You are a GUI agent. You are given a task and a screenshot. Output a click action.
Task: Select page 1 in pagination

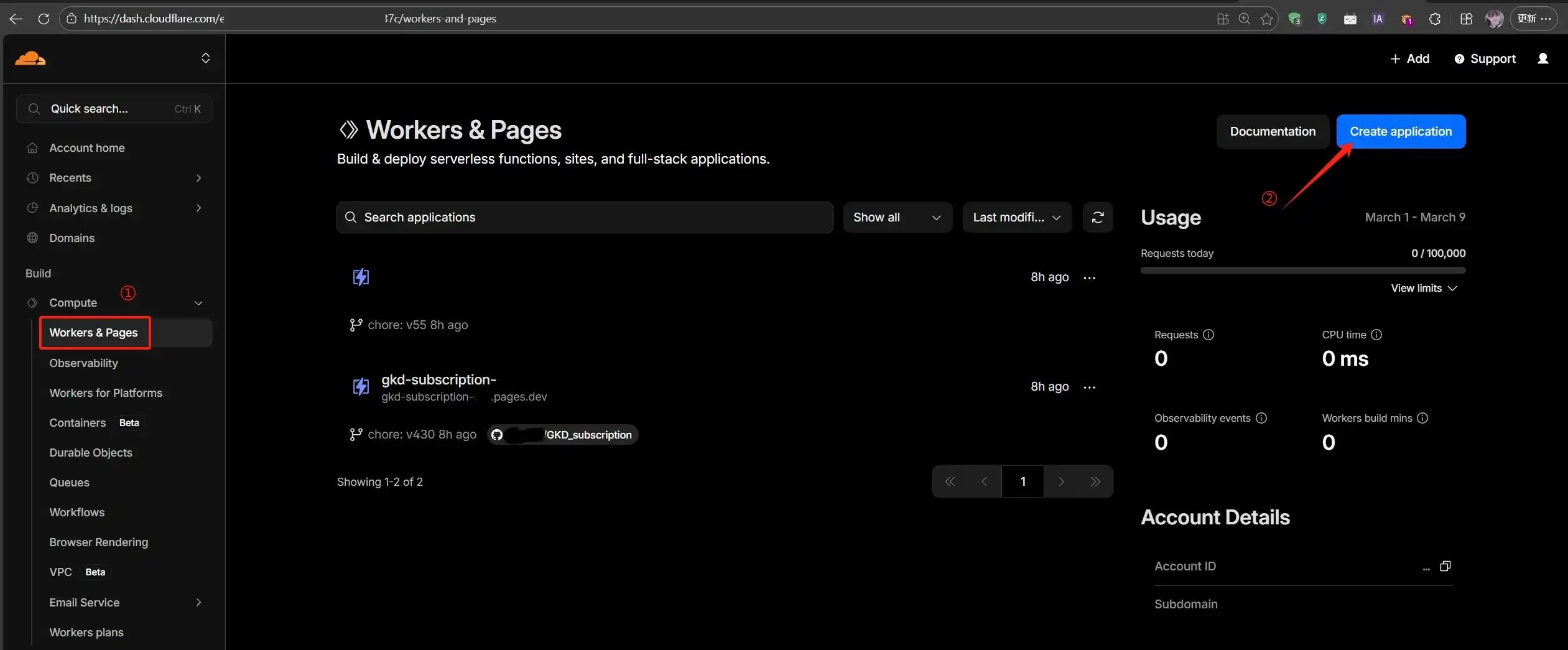pyautogui.click(x=1023, y=481)
